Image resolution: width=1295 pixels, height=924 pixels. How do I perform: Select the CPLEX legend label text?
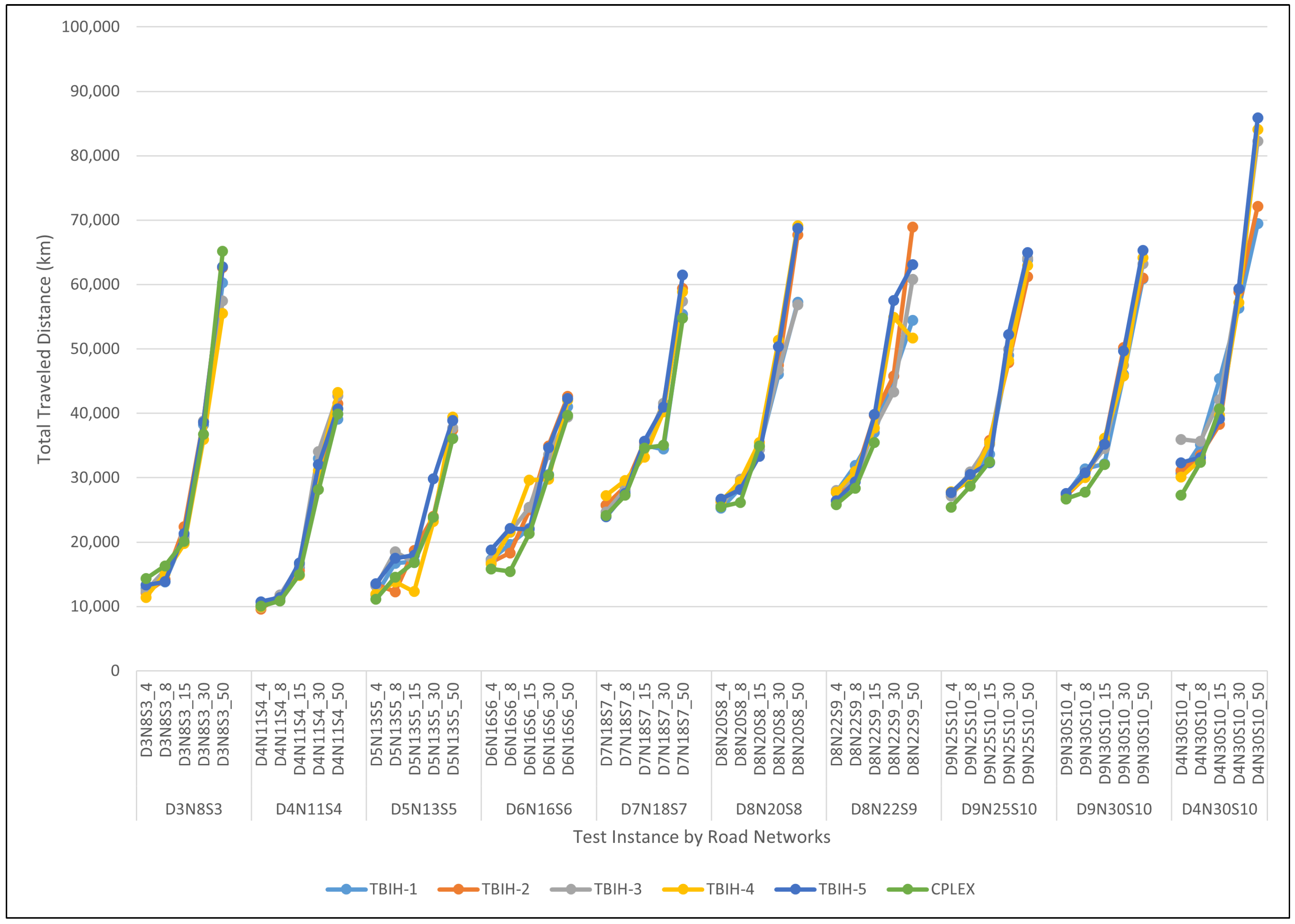pos(952,889)
